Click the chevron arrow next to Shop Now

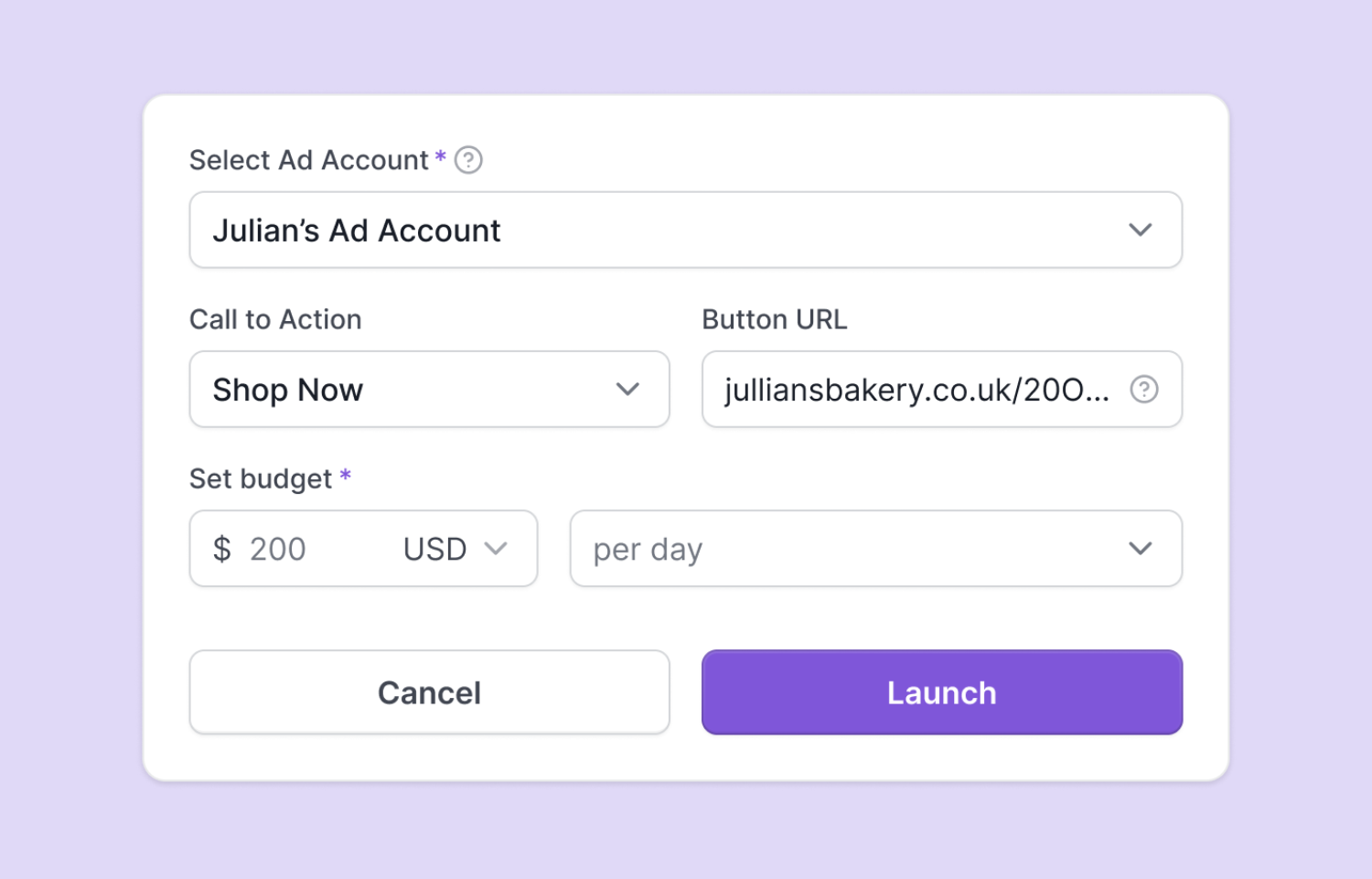click(627, 390)
